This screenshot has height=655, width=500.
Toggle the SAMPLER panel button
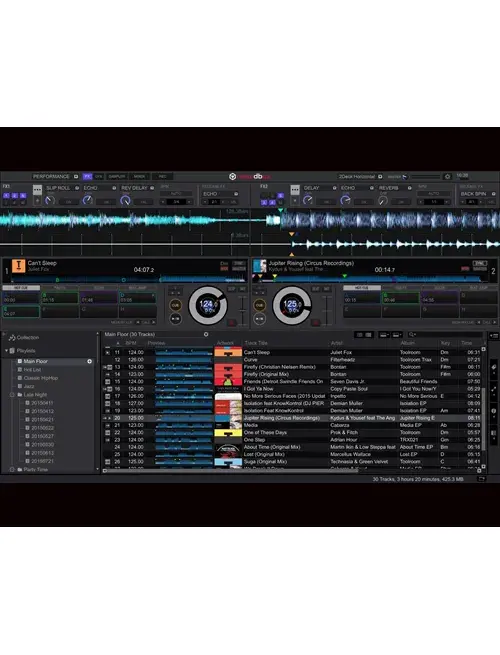pos(117,177)
